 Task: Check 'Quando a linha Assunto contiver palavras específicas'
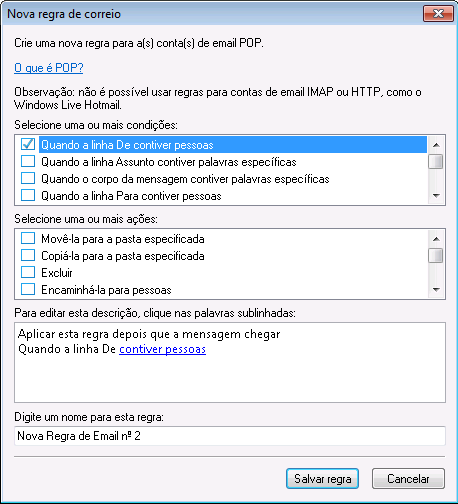(x=28, y=162)
